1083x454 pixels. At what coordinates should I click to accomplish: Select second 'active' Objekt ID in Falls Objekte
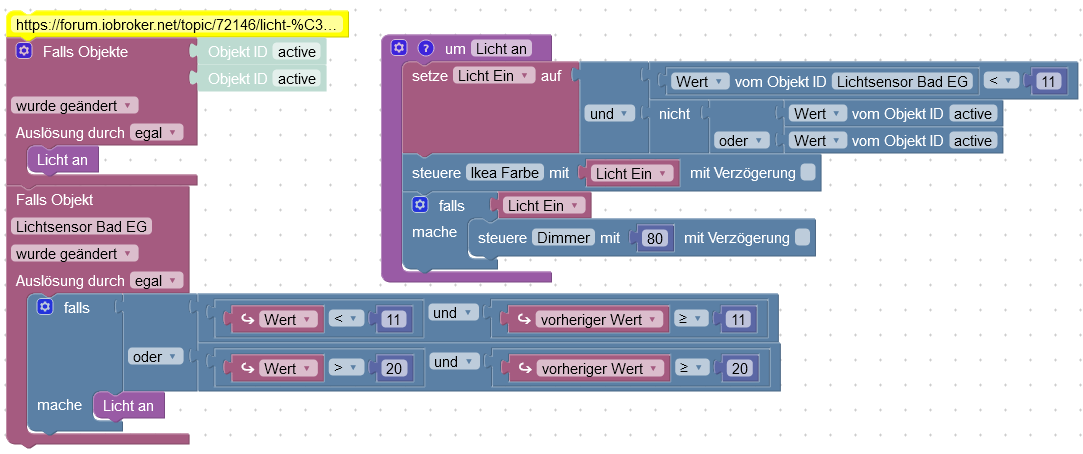297,79
